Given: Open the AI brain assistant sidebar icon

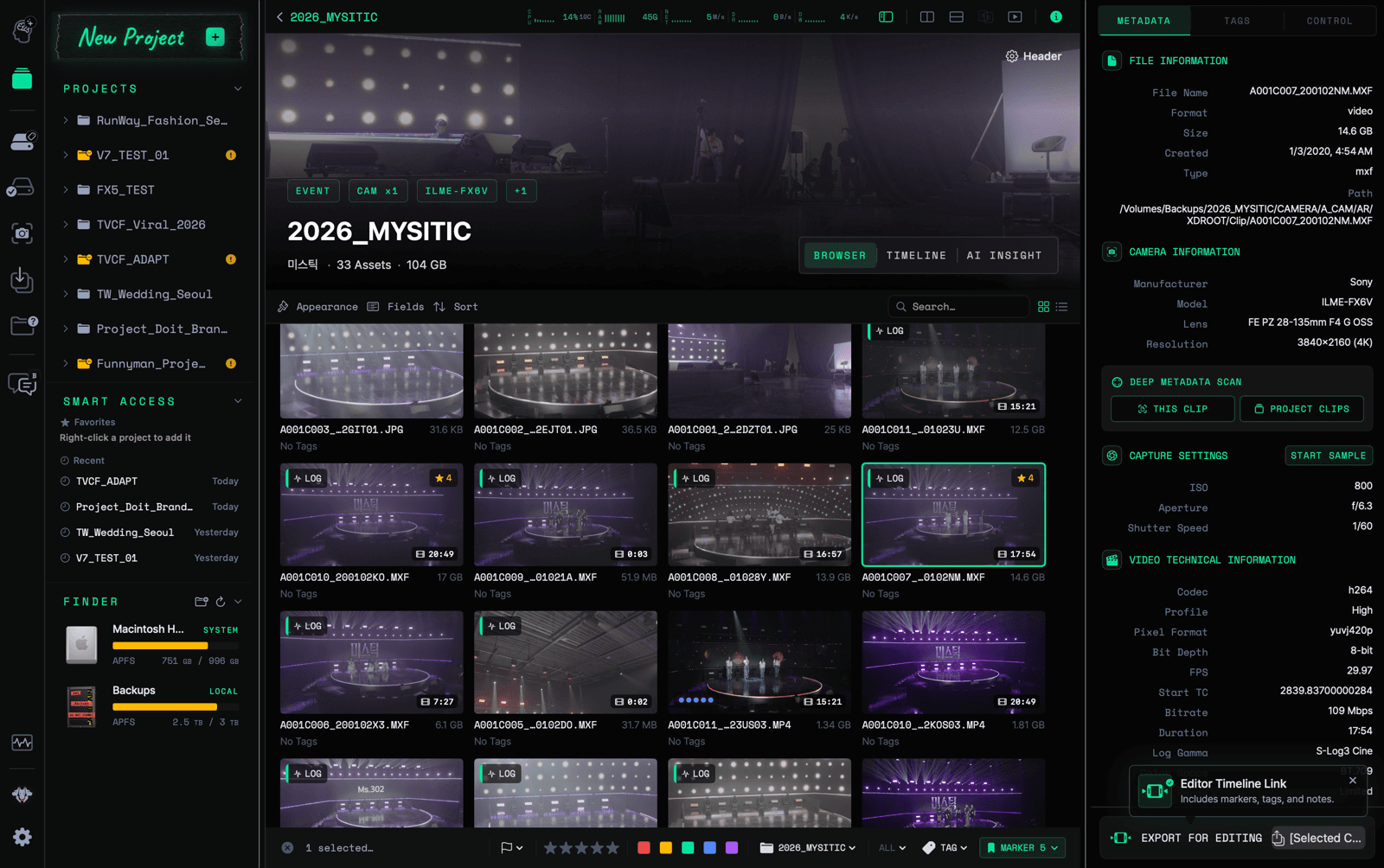Looking at the screenshot, I should [22, 29].
